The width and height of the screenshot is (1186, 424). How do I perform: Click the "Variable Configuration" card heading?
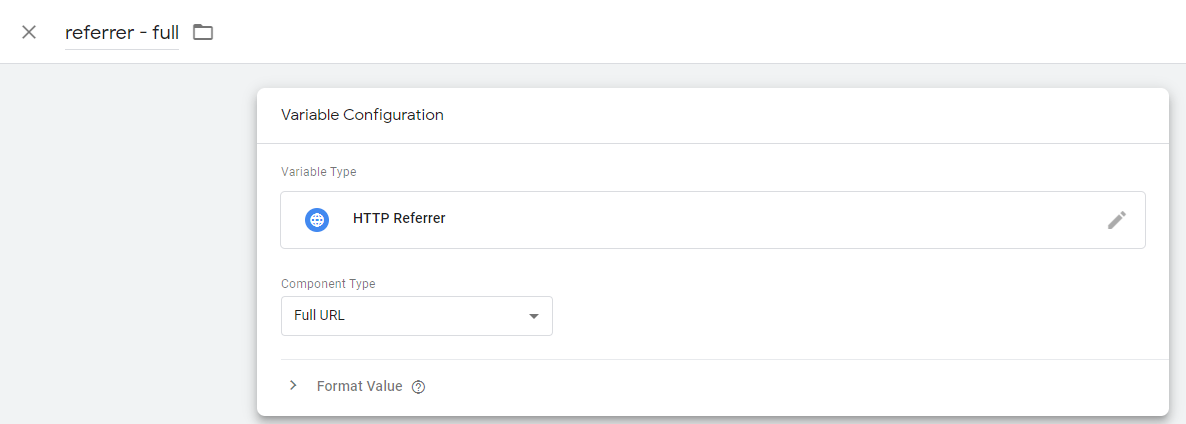362,115
